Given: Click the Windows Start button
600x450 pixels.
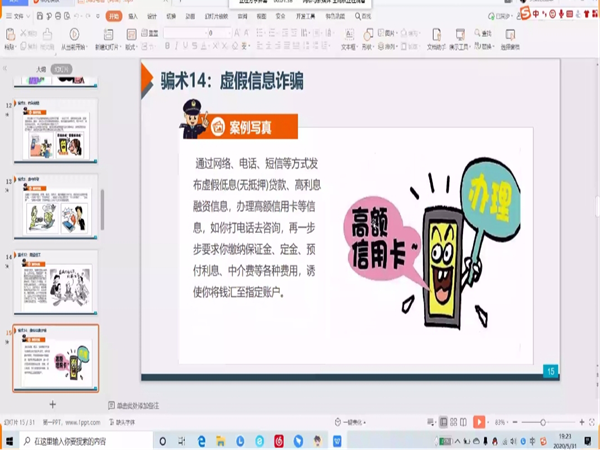Looking at the screenshot, I should (8, 440).
